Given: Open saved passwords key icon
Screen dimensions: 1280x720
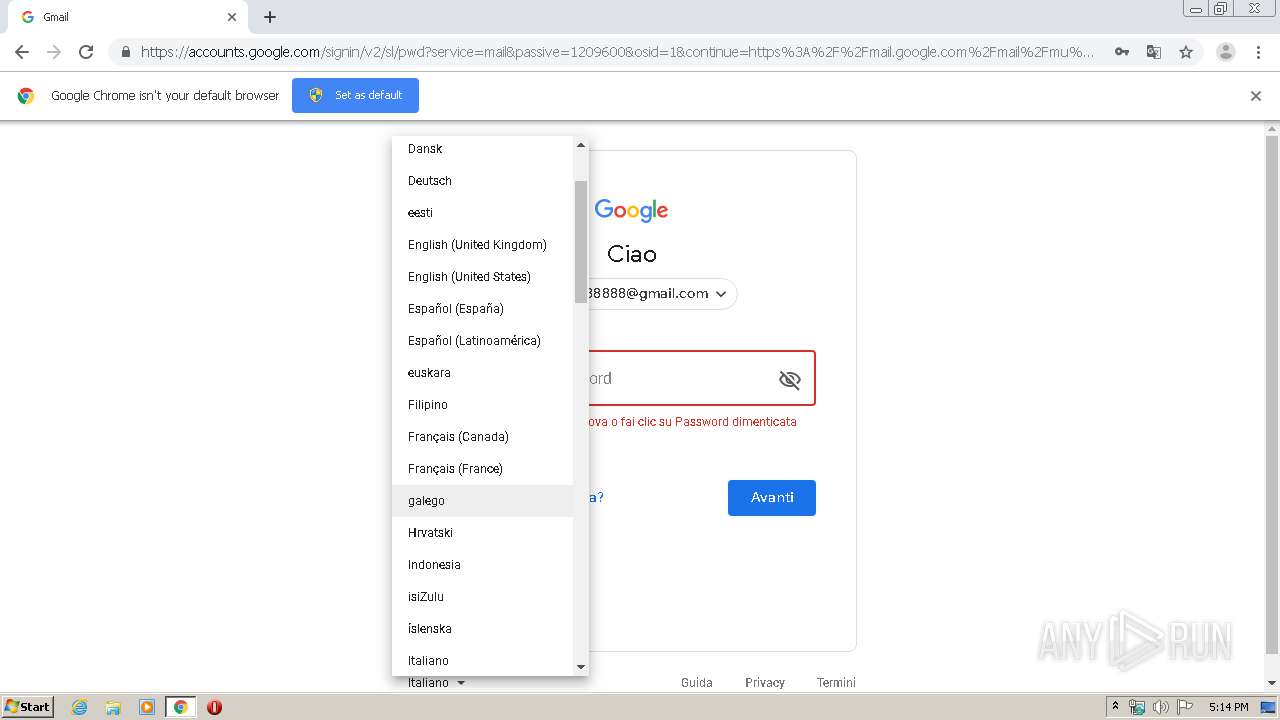Looking at the screenshot, I should [1122, 52].
